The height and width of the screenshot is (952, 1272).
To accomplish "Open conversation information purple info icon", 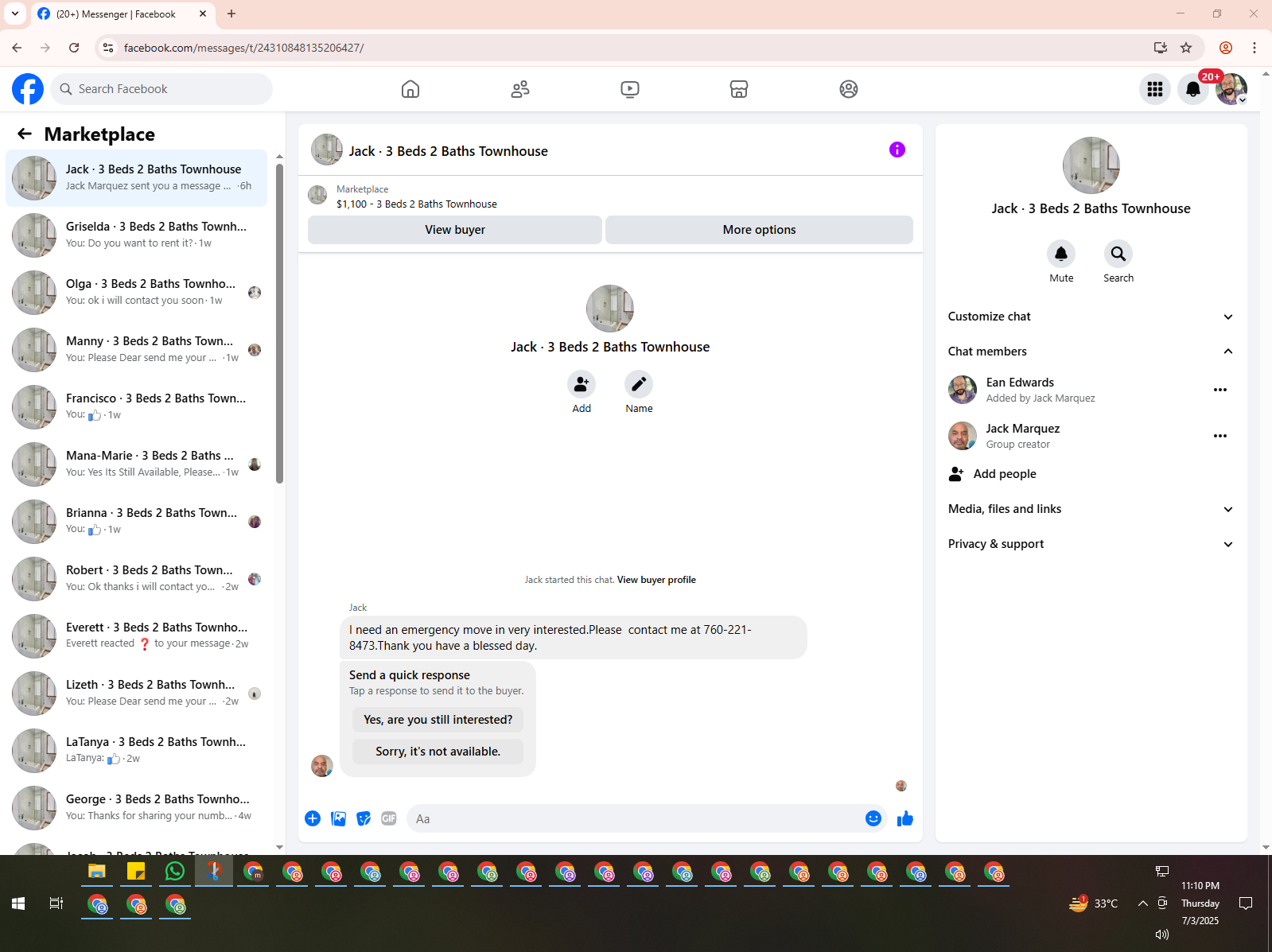I will (x=897, y=150).
